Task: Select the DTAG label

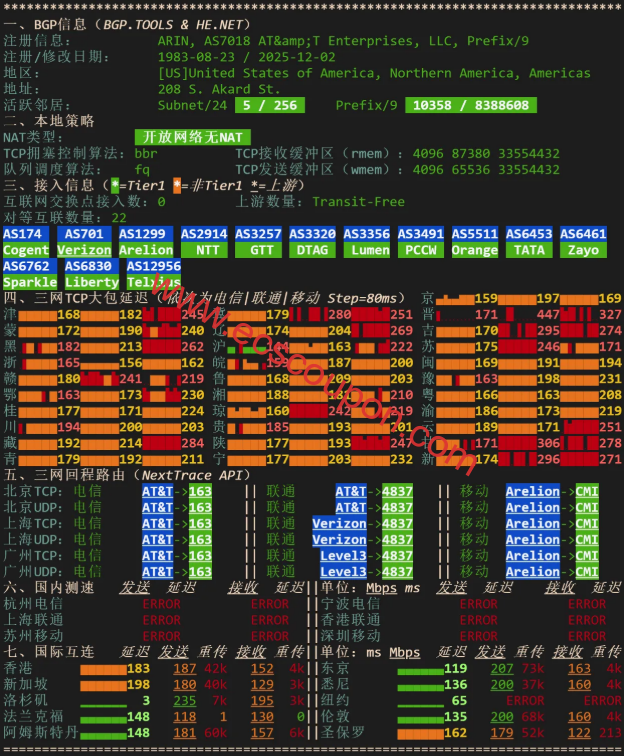Action: pyautogui.click(x=312, y=250)
